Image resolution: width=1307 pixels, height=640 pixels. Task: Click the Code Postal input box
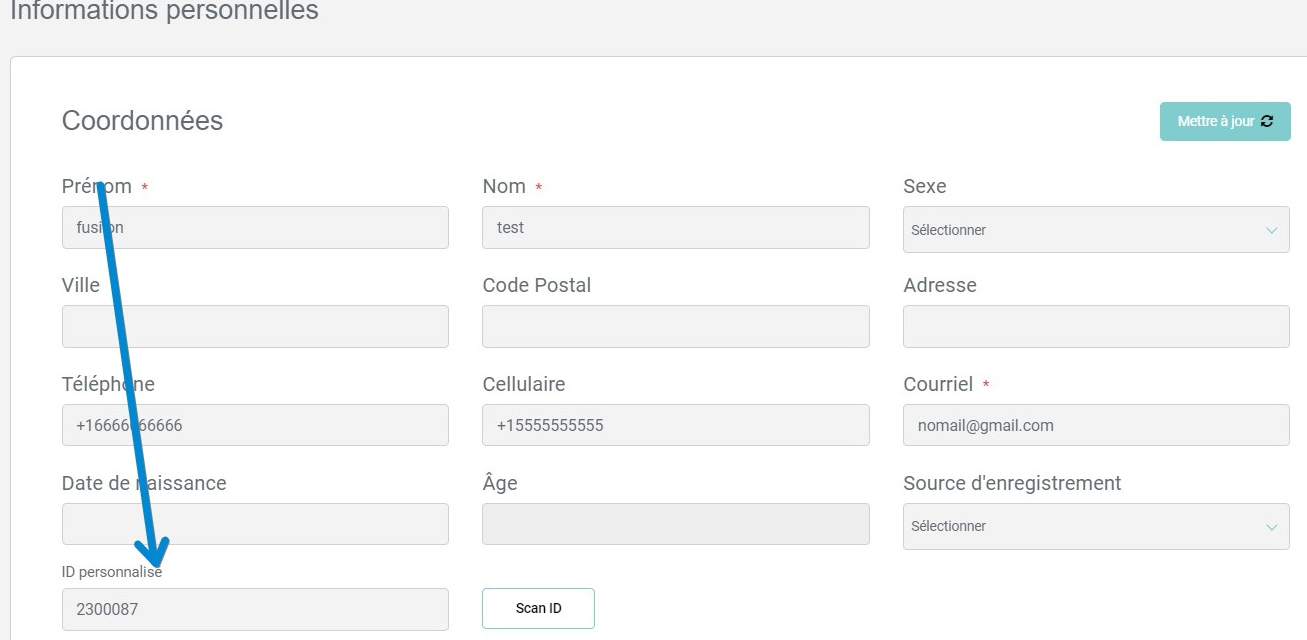point(675,327)
